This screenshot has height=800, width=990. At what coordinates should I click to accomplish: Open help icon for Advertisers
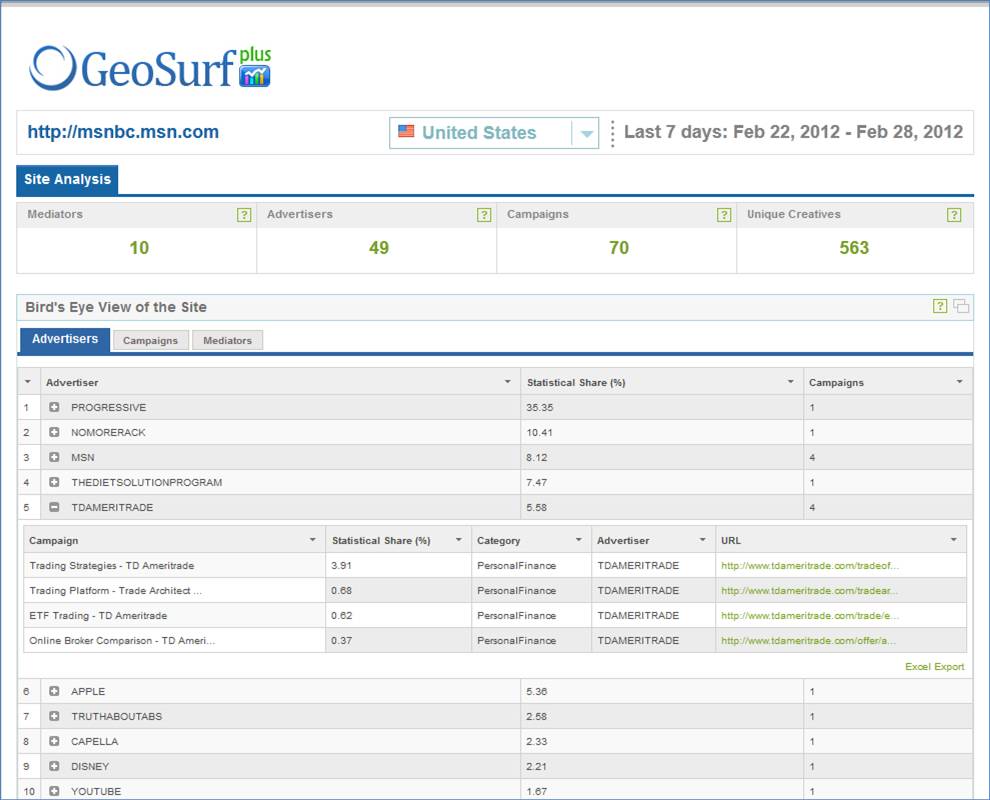[x=484, y=215]
